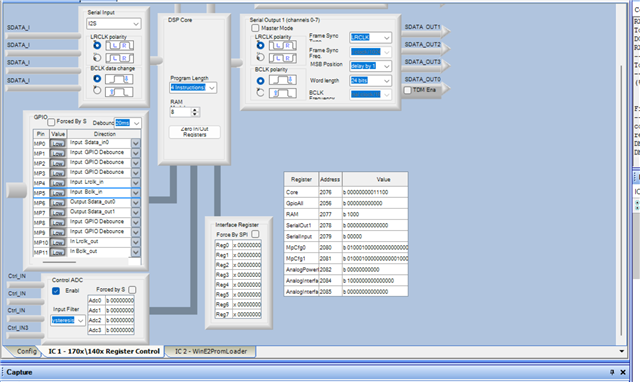Select the GpioAll register row name
Viewport: 640px width, 382px height.
pos(301,203)
